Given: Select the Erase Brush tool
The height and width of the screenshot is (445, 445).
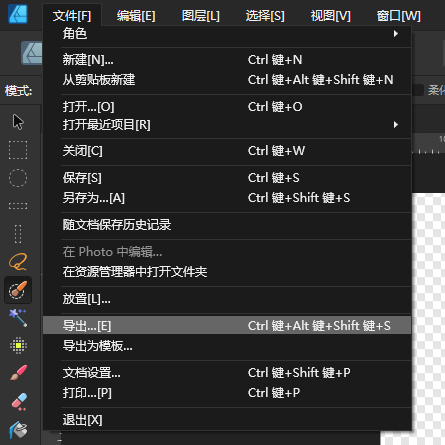Looking at the screenshot, I should 18,402.
